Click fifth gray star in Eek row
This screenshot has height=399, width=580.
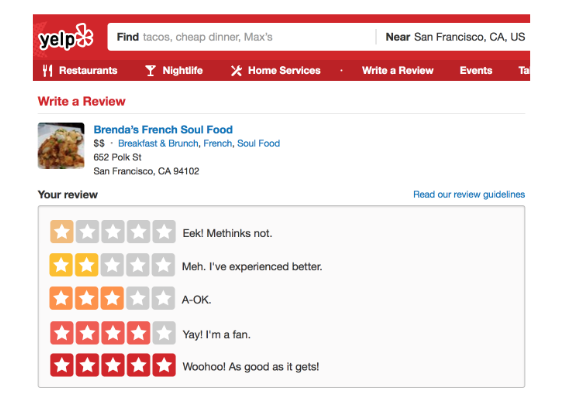(x=164, y=232)
